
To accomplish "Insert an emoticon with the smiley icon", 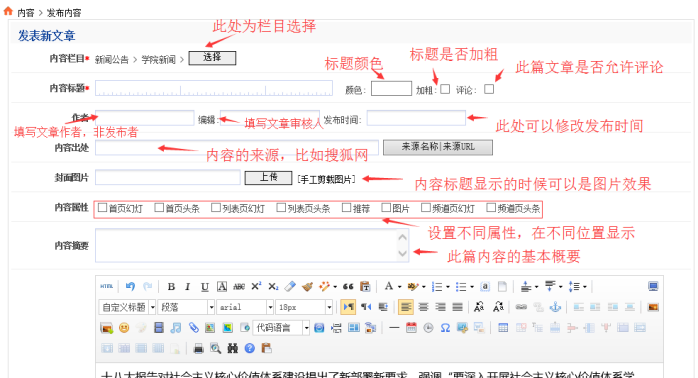I will point(124,328).
